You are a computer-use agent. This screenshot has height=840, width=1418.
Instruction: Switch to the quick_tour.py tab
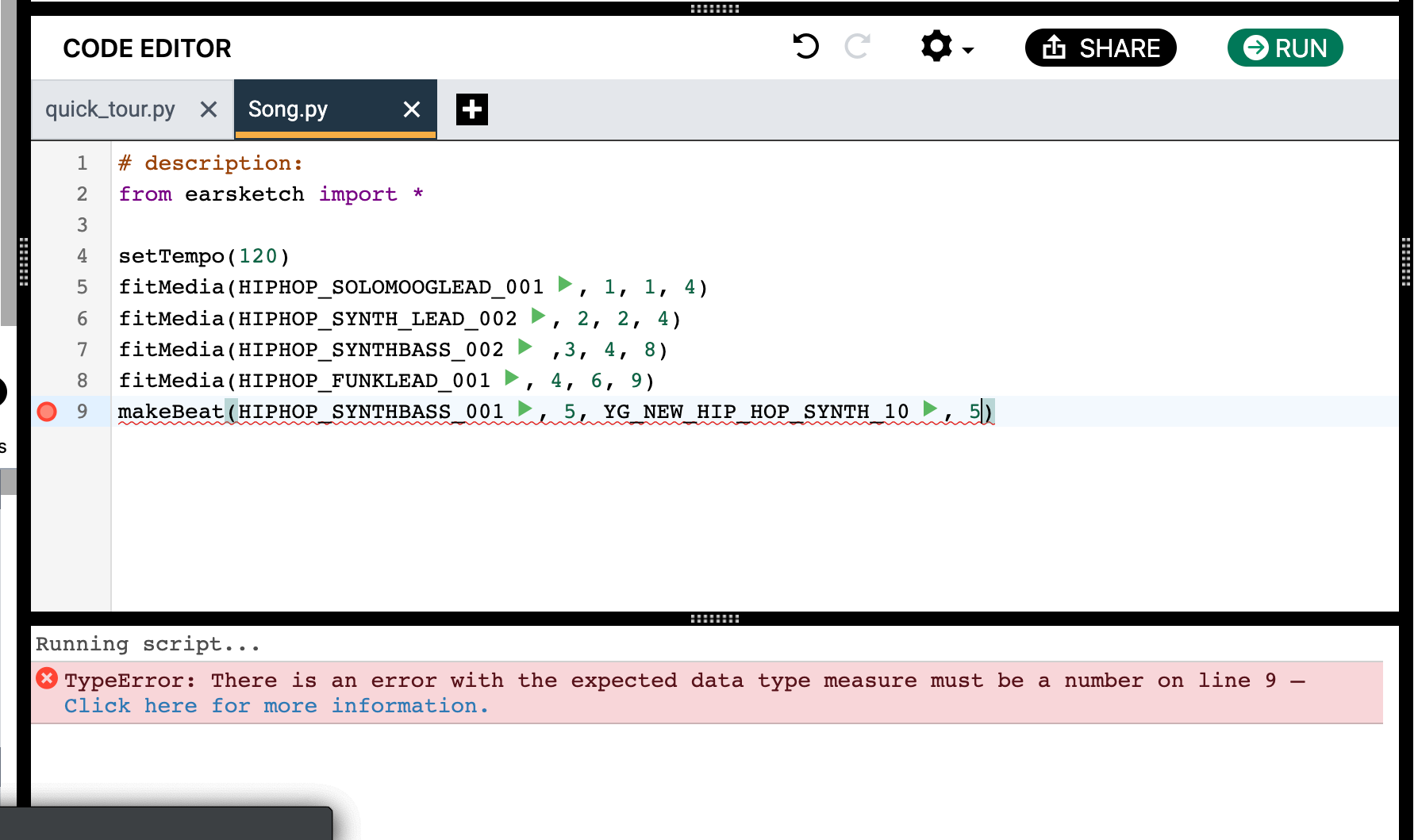tap(110, 109)
